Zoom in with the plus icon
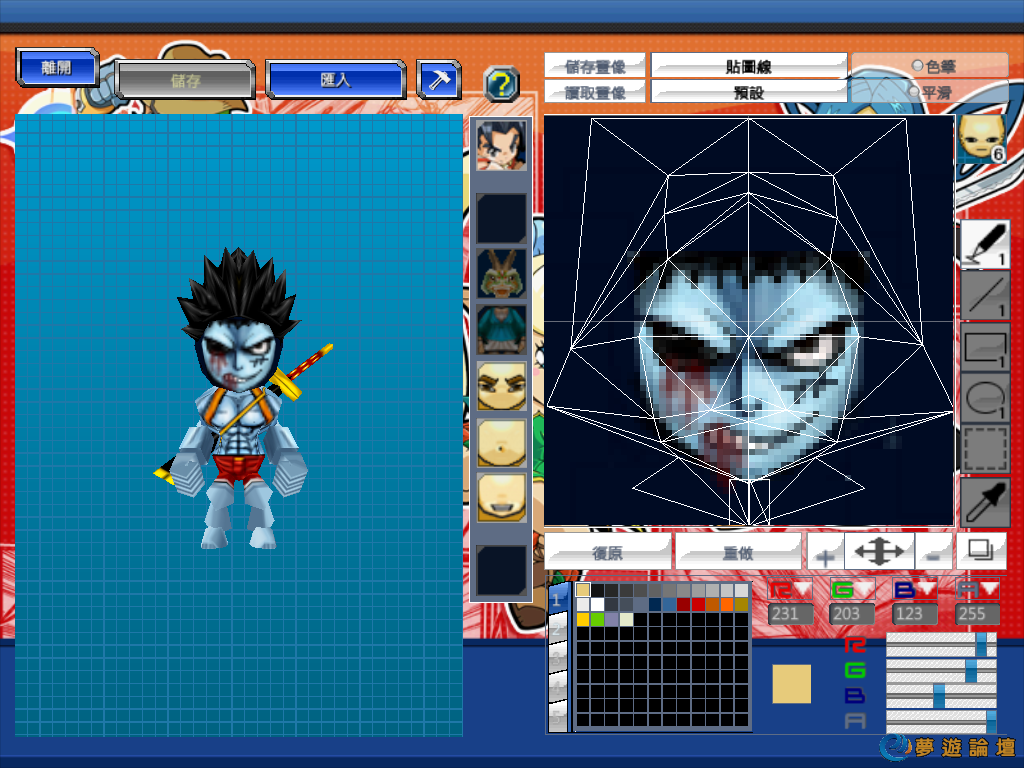1024x768 pixels. 825,553
